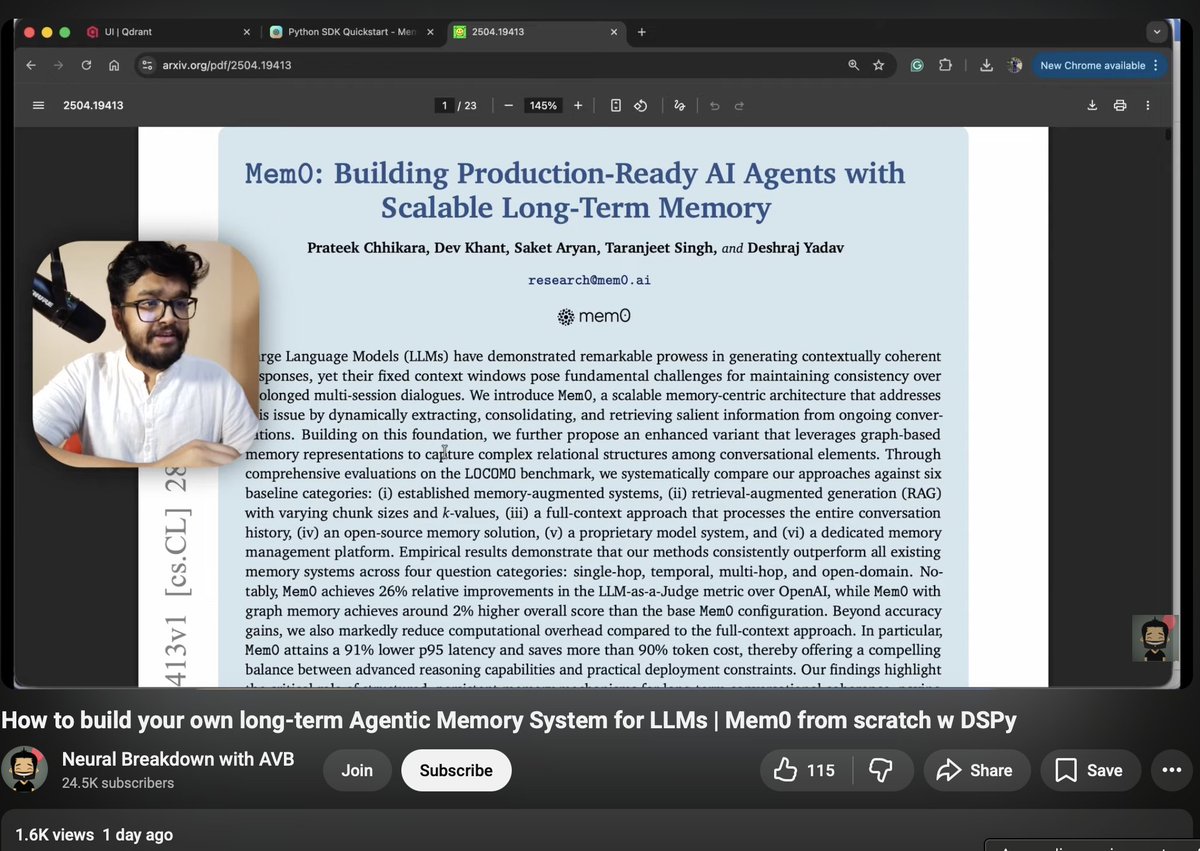Image resolution: width=1200 pixels, height=851 pixels.
Task: Click the PDF redo arrow
Action: (740, 105)
